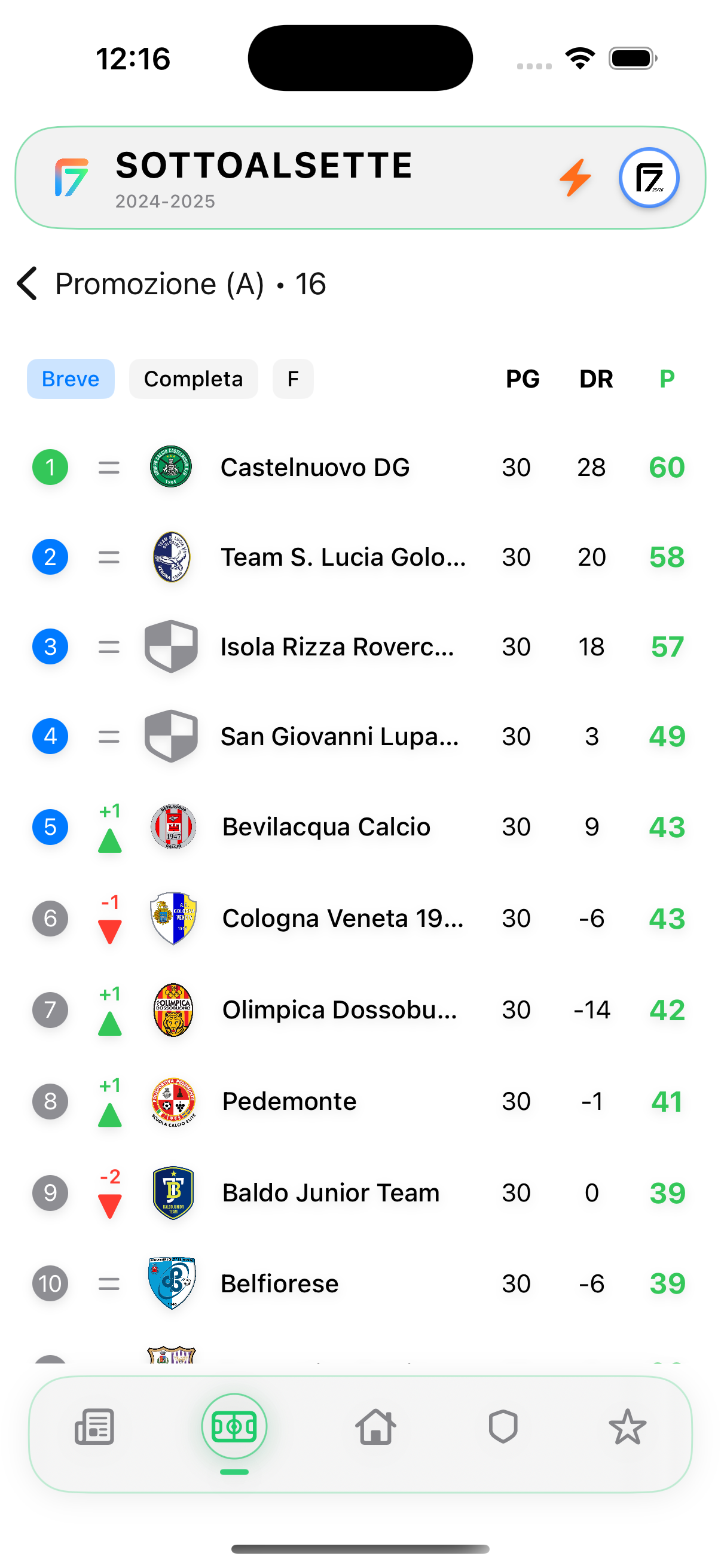Screen dimensions: 721x1568
Task: Open the shield teams tab
Action: coord(503,1426)
